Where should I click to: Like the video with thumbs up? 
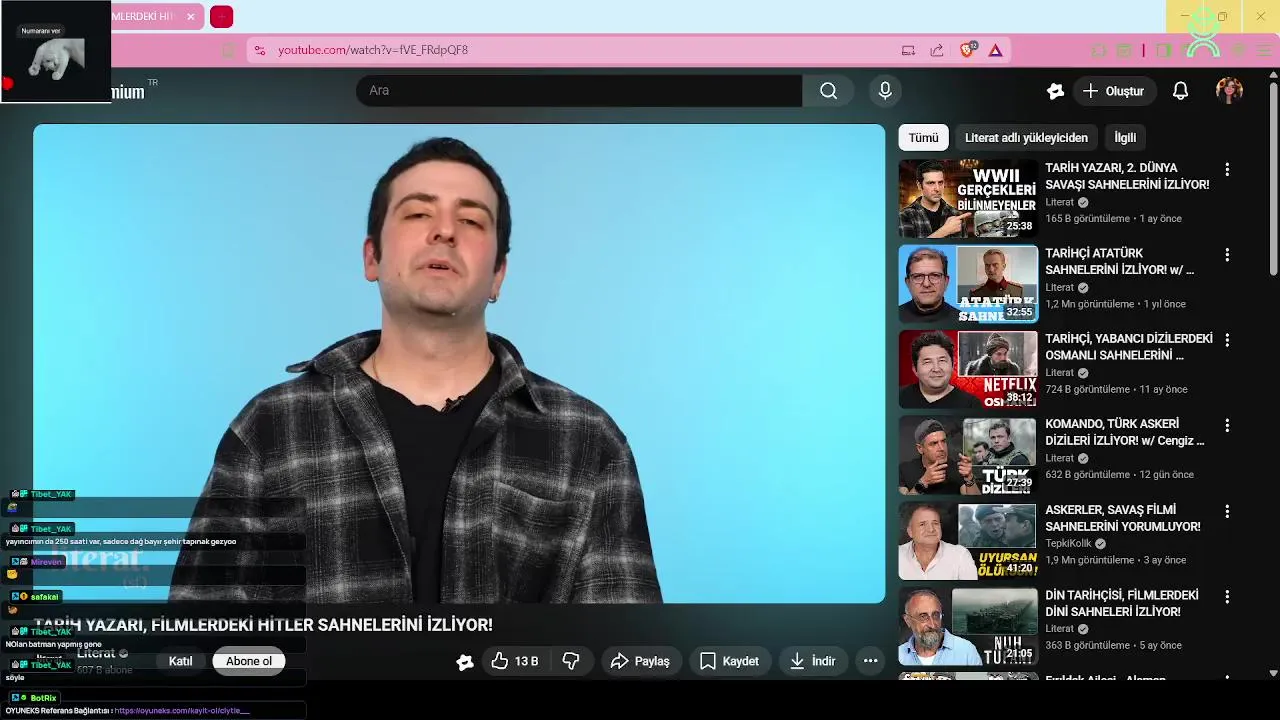click(x=514, y=661)
